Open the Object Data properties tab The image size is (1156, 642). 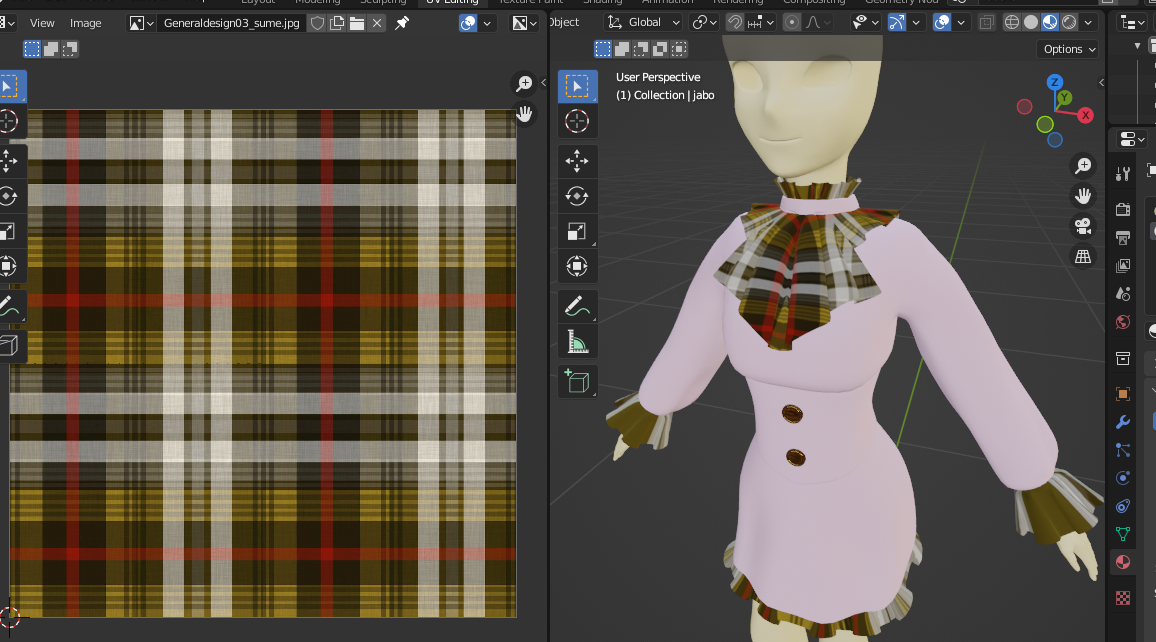(x=1123, y=534)
